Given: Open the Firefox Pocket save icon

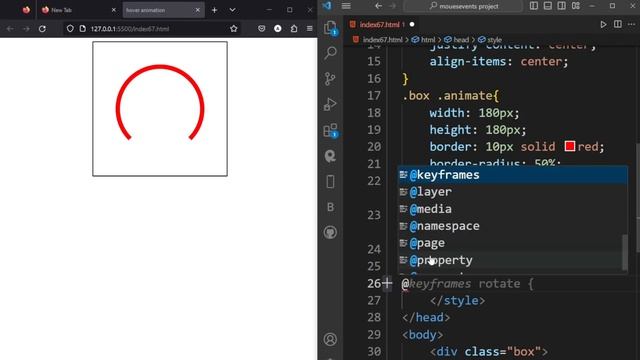Looking at the screenshot, I should (262, 29).
